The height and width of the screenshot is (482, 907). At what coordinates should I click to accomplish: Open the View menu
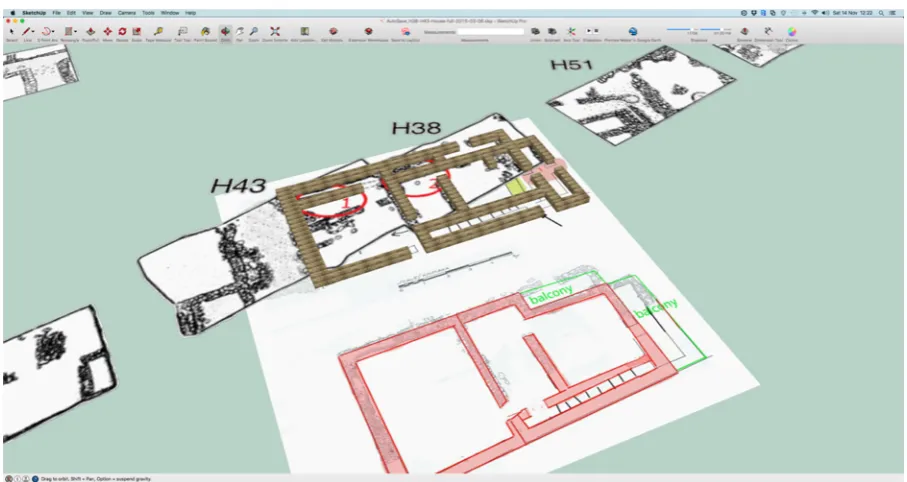pos(87,13)
